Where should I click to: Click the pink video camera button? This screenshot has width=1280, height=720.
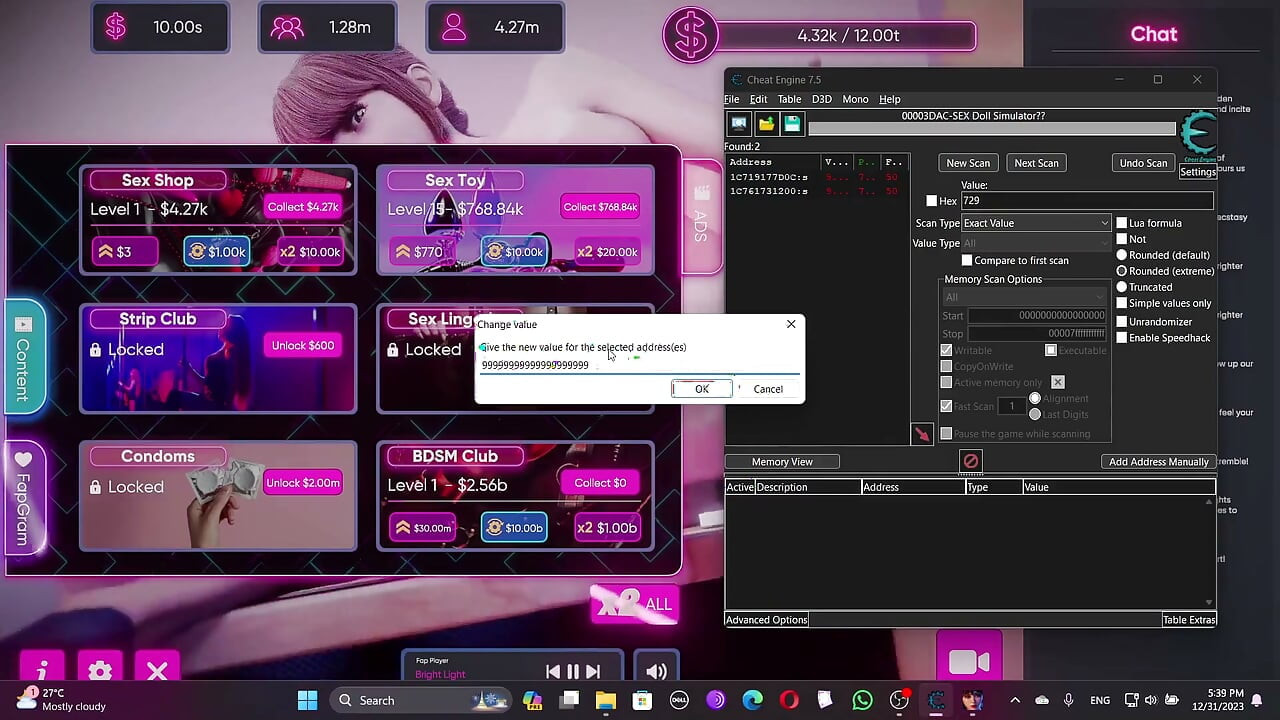(x=969, y=662)
